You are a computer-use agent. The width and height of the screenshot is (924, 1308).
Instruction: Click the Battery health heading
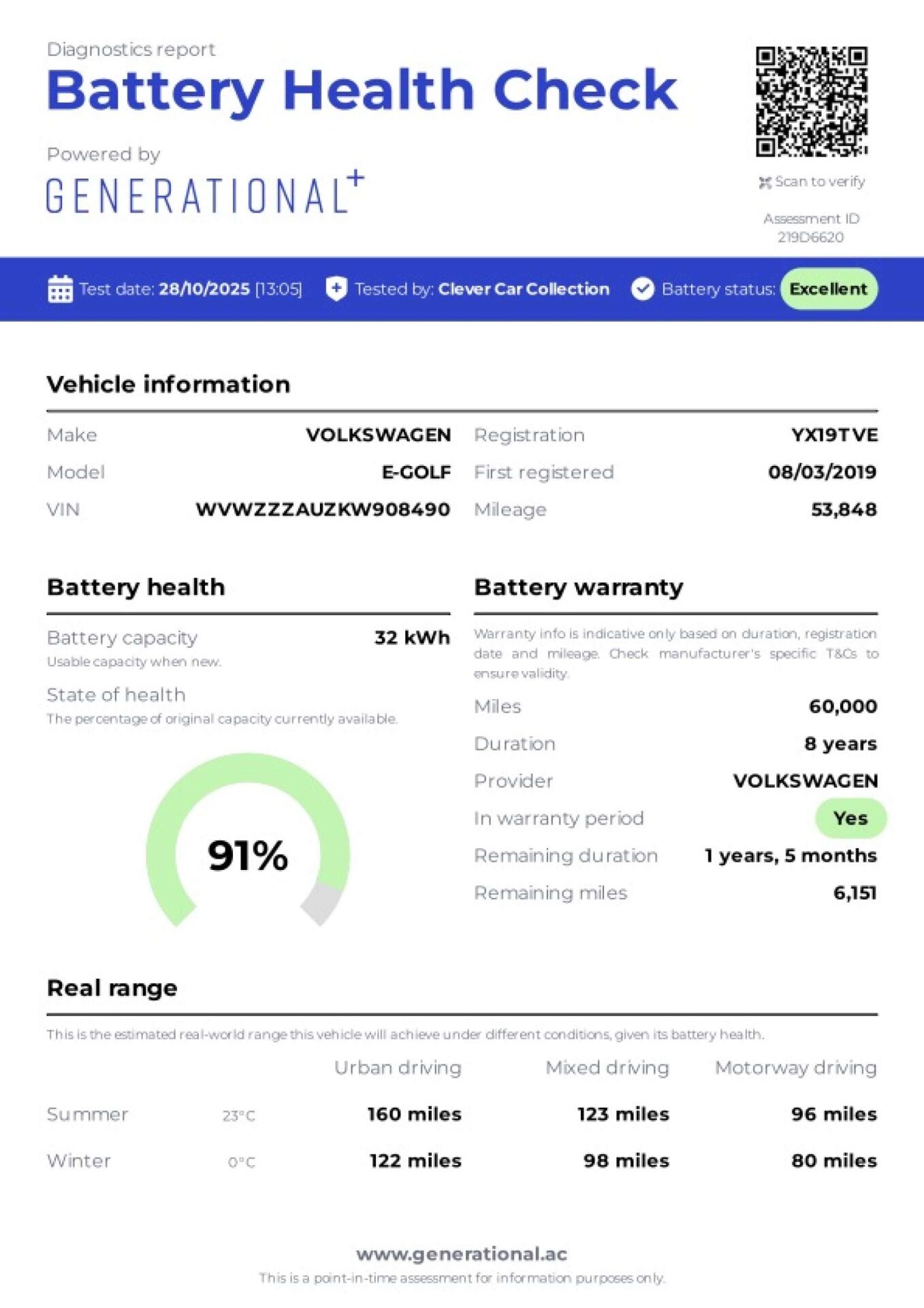pyautogui.click(x=136, y=587)
